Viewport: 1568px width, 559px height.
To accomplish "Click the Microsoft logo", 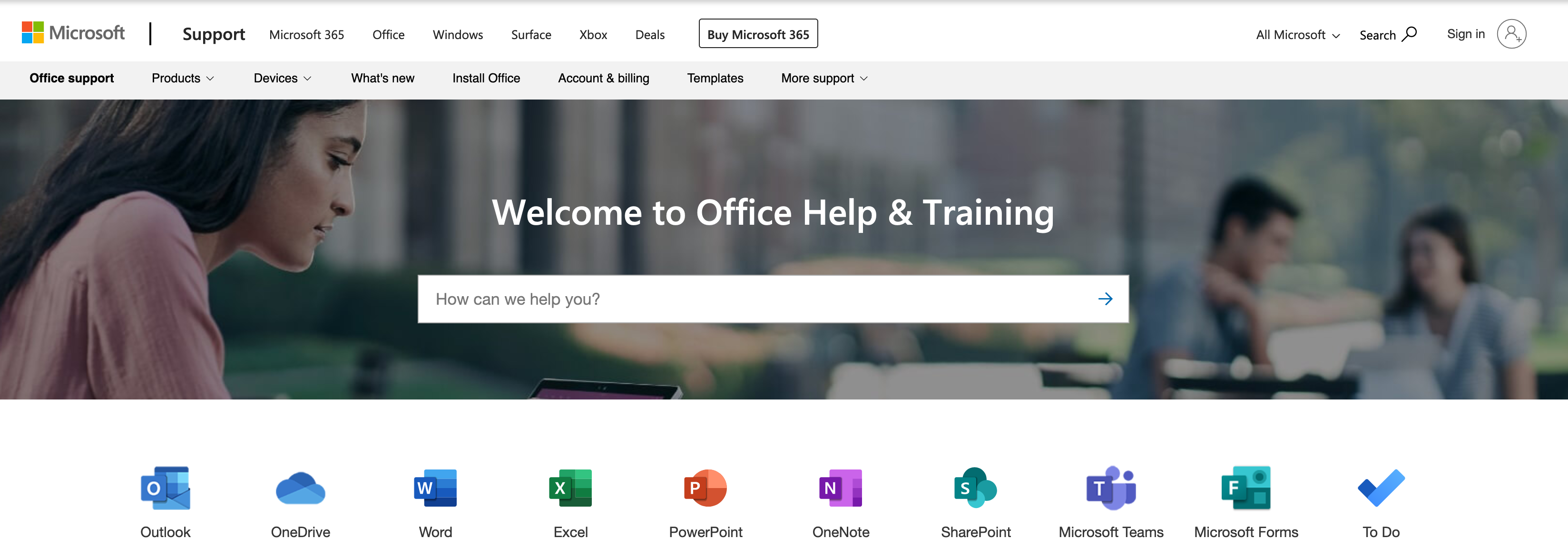I will coord(73,33).
